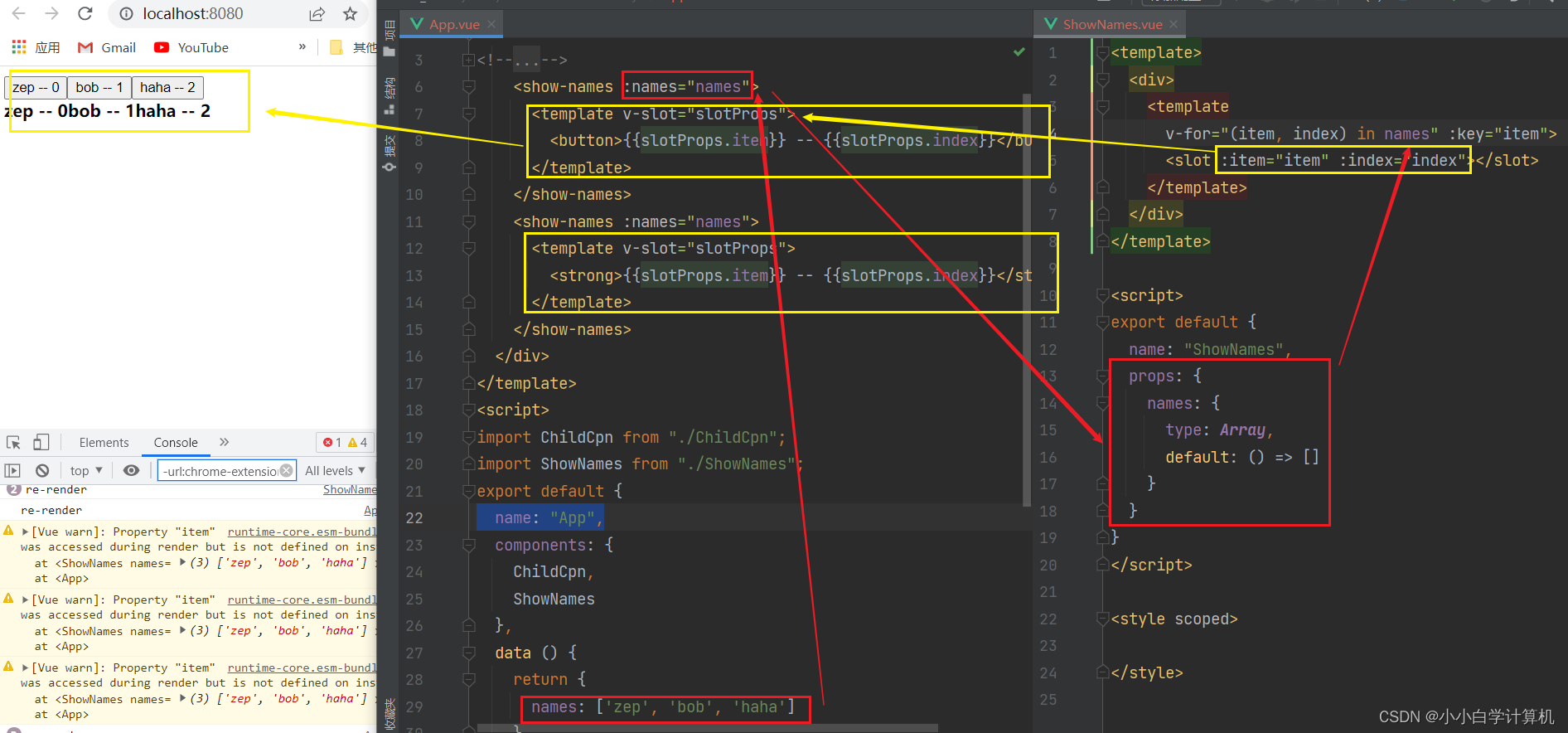The image size is (1568, 733).
Task: Open the 收藏夹 favorites tool window
Action: coord(390,713)
